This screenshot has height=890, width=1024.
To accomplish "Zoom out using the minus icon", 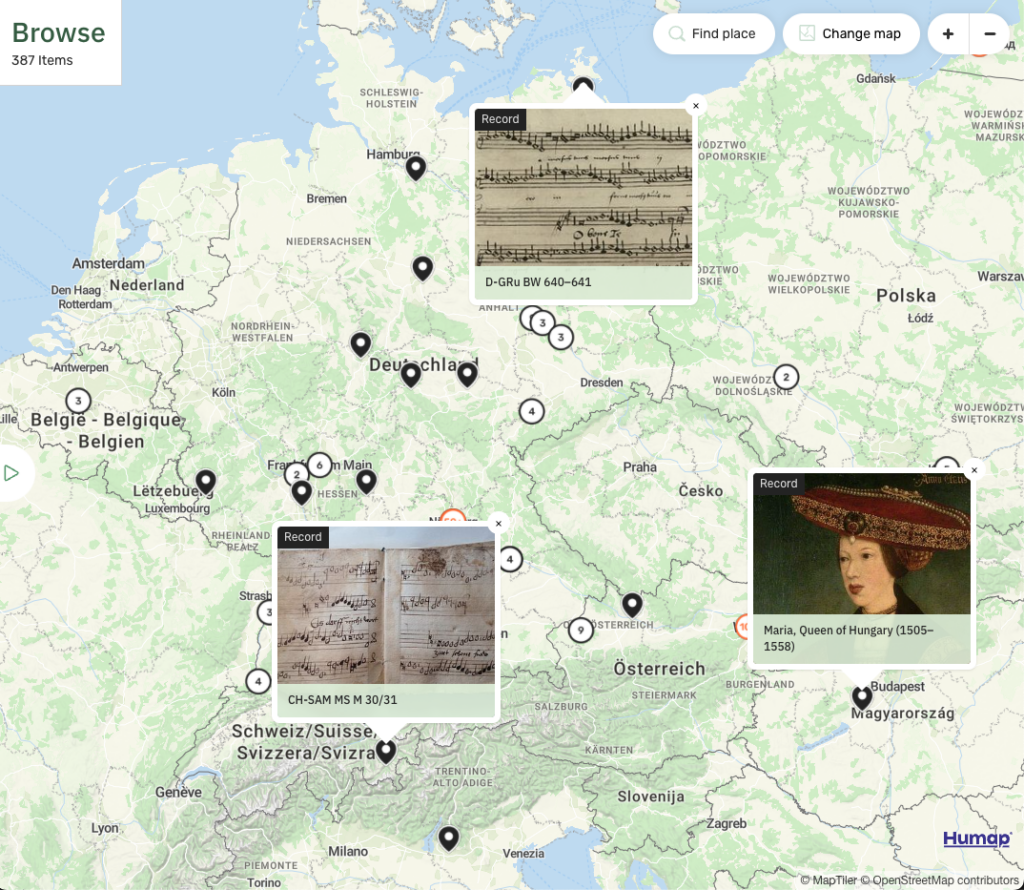I will pyautogui.click(x=990, y=33).
